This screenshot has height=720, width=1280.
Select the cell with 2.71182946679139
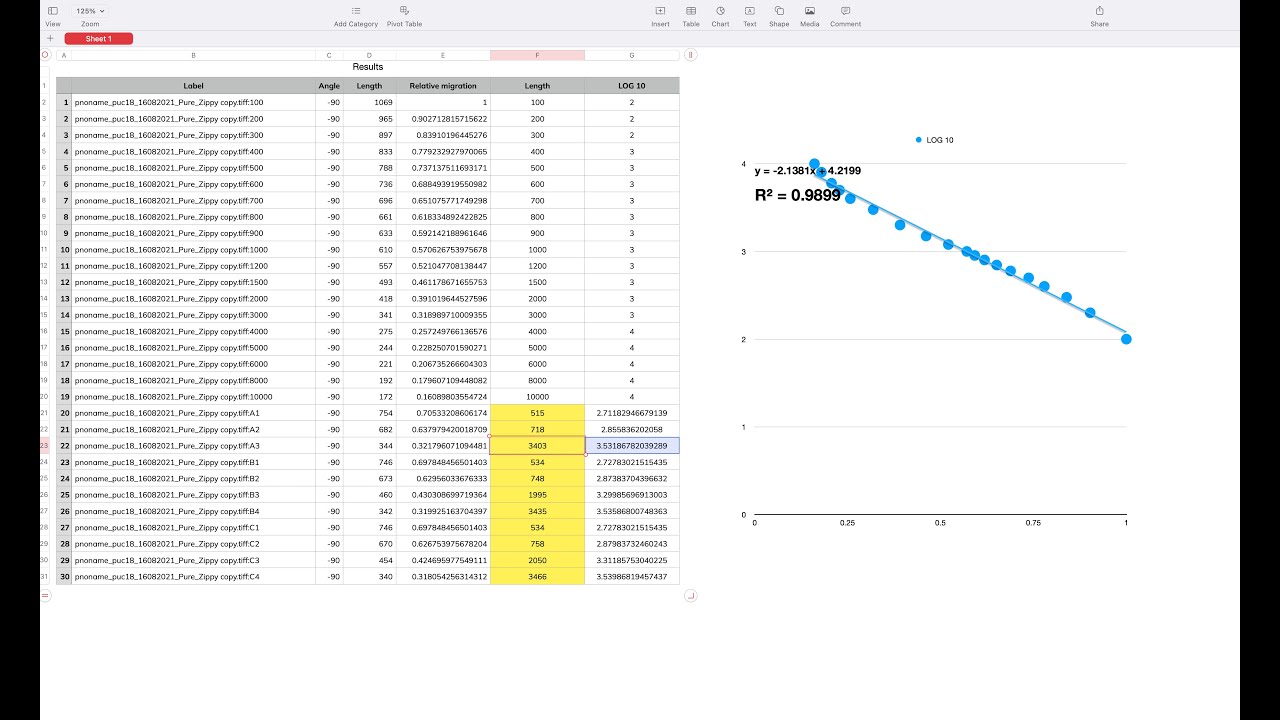(x=632, y=413)
